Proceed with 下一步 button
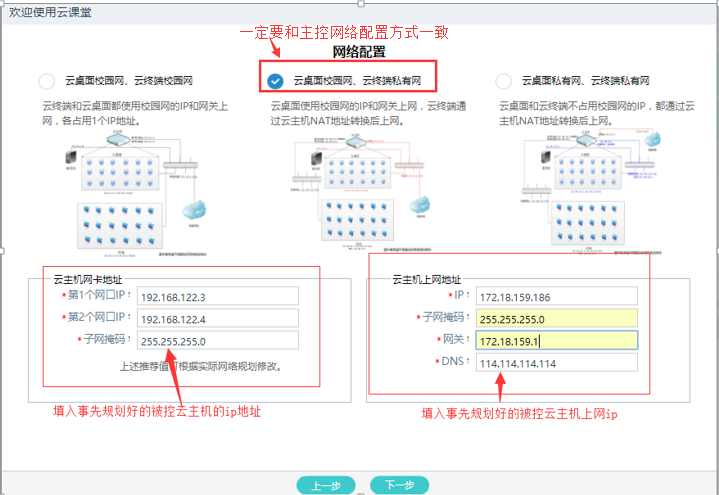Viewport: 719px width, 495px height. coord(399,485)
